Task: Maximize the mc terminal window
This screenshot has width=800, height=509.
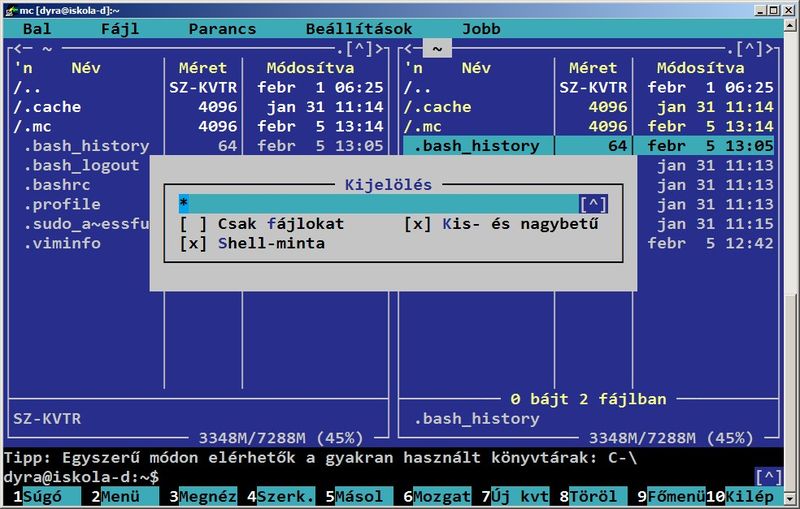Action: 774,10
